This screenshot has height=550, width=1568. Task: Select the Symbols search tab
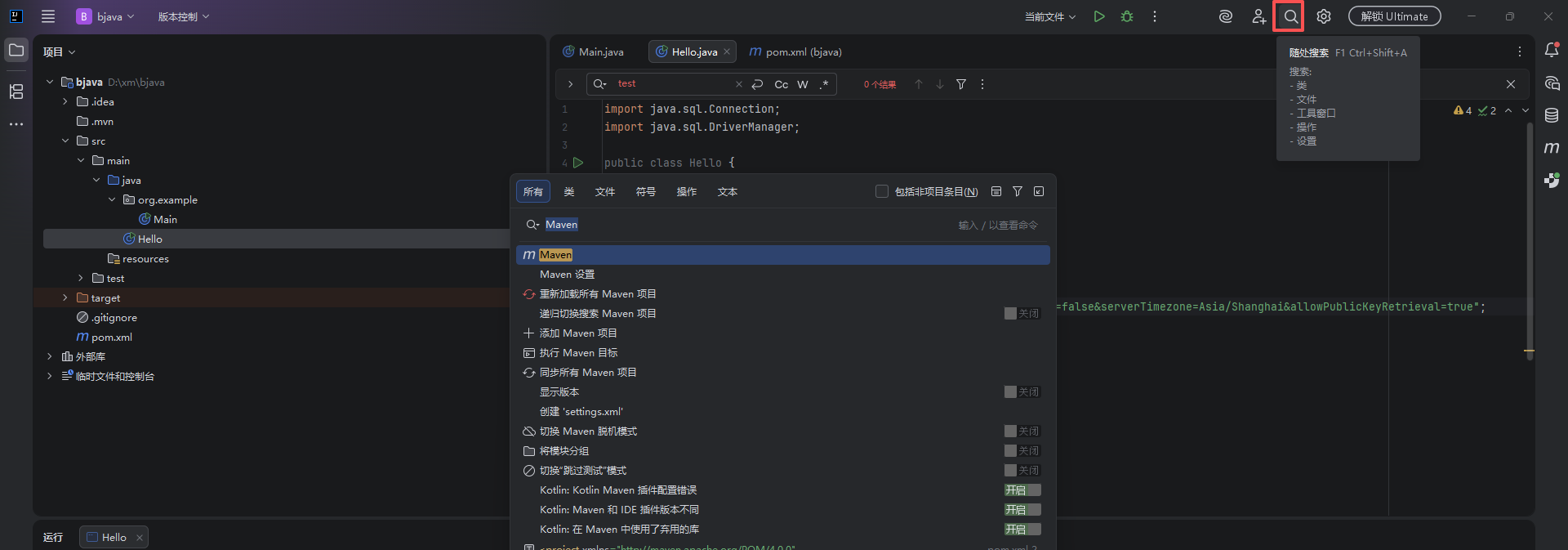(x=646, y=191)
